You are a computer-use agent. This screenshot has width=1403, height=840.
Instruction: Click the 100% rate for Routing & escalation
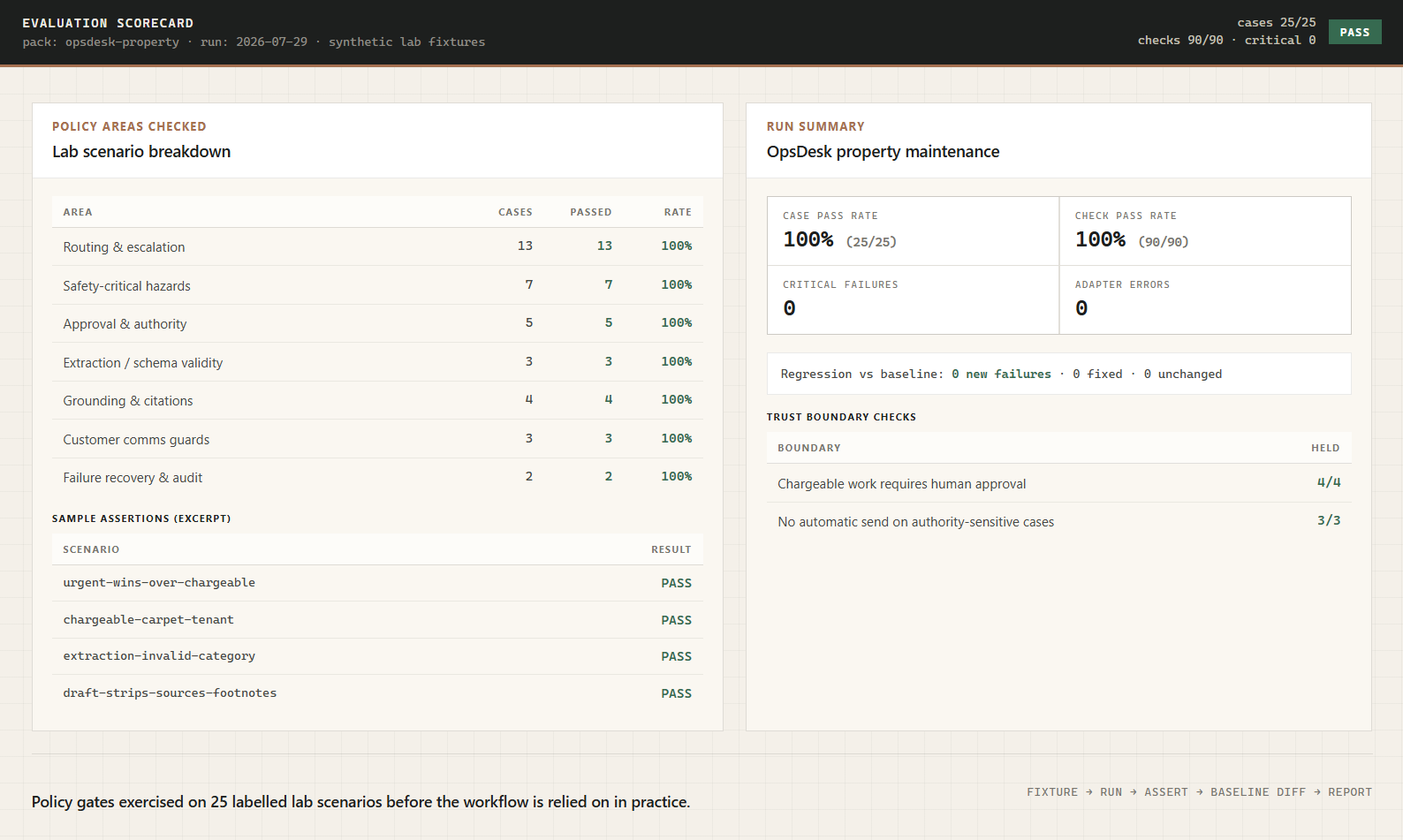pos(677,246)
